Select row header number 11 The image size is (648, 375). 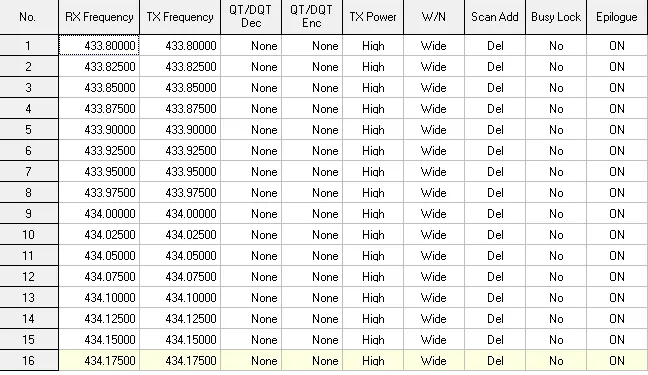click(29, 256)
